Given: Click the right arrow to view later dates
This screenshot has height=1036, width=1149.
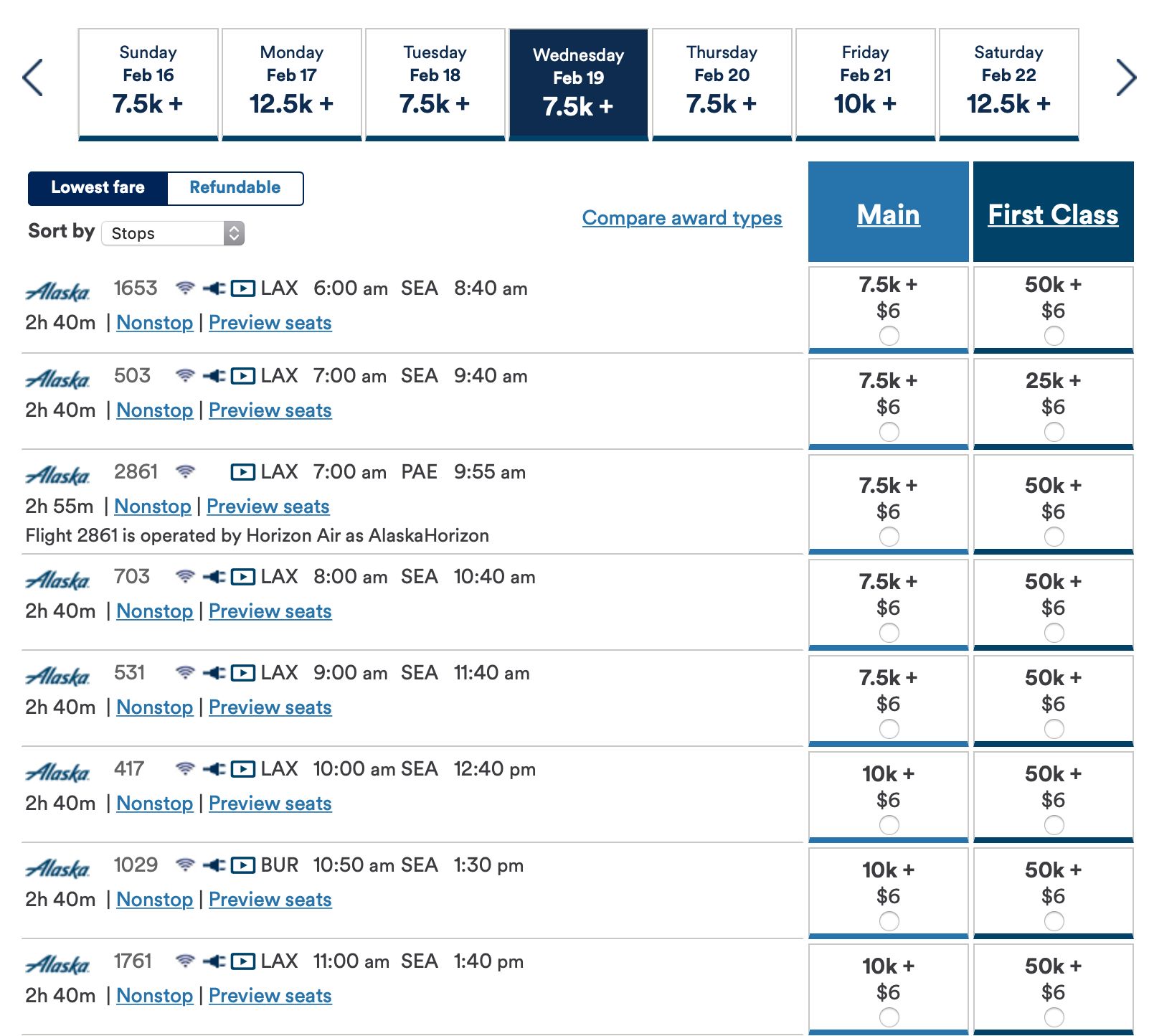Looking at the screenshot, I should (1126, 77).
